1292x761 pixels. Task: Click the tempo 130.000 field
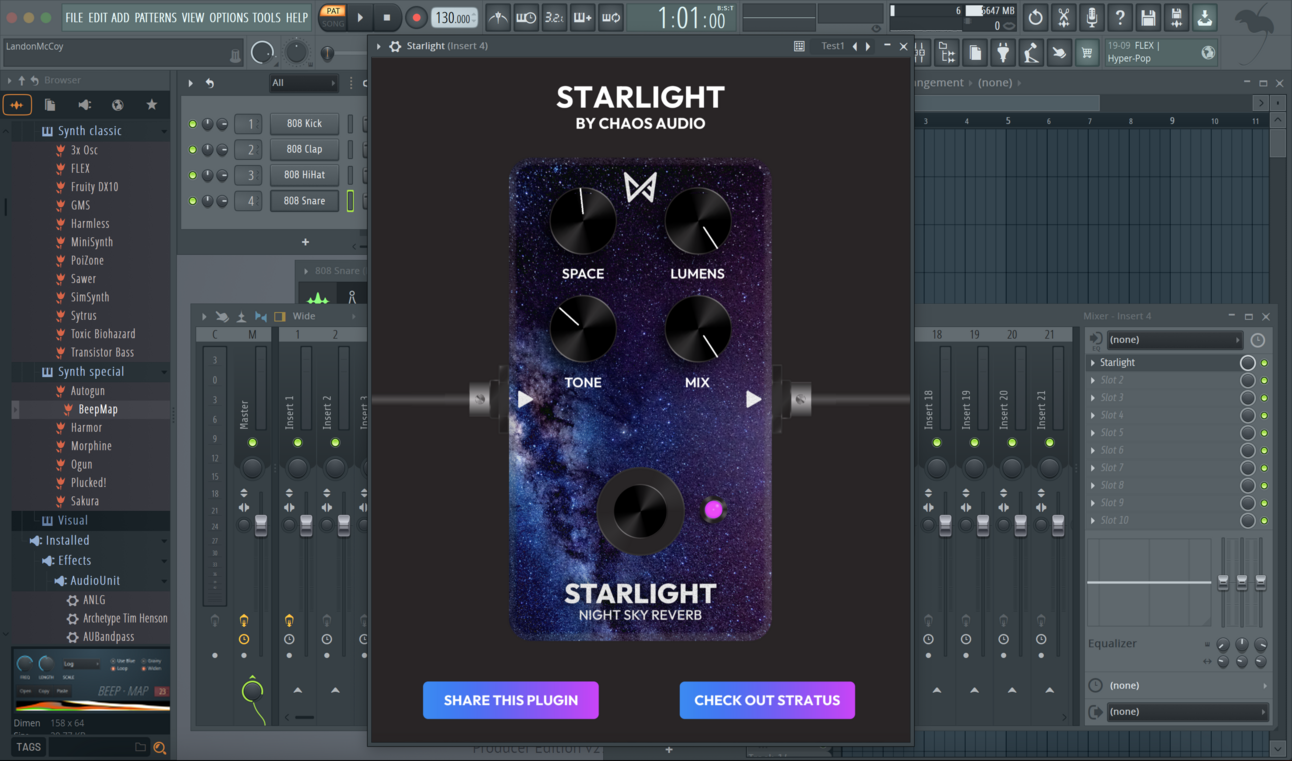click(454, 18)
